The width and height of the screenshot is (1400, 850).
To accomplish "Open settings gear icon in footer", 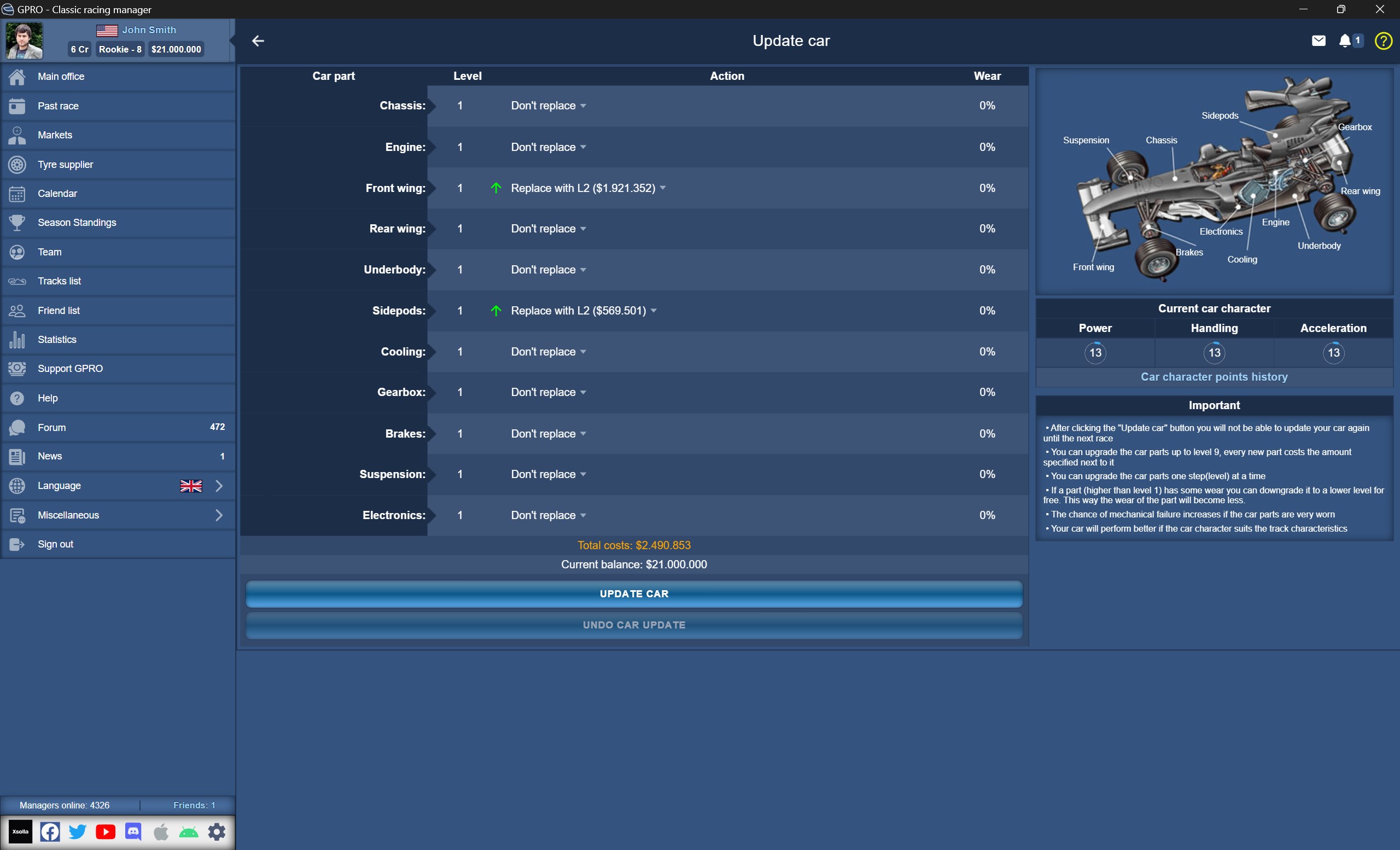I will pyautogui.click(x=217, y=832).
